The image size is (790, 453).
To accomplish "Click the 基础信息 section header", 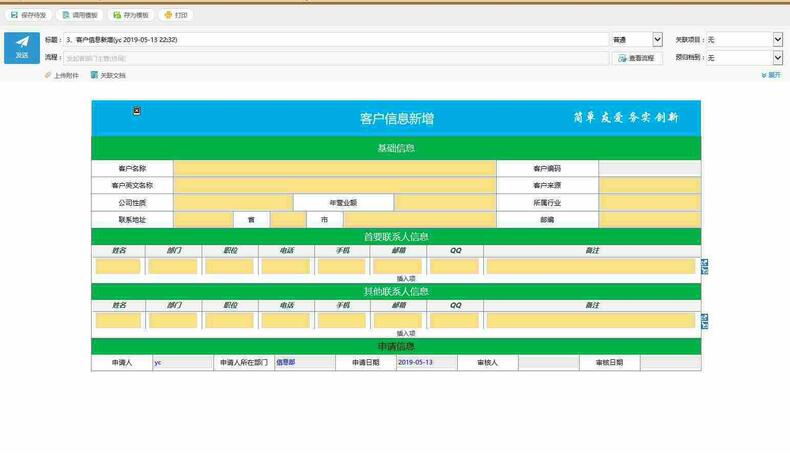I will click(x=396, y=148).
